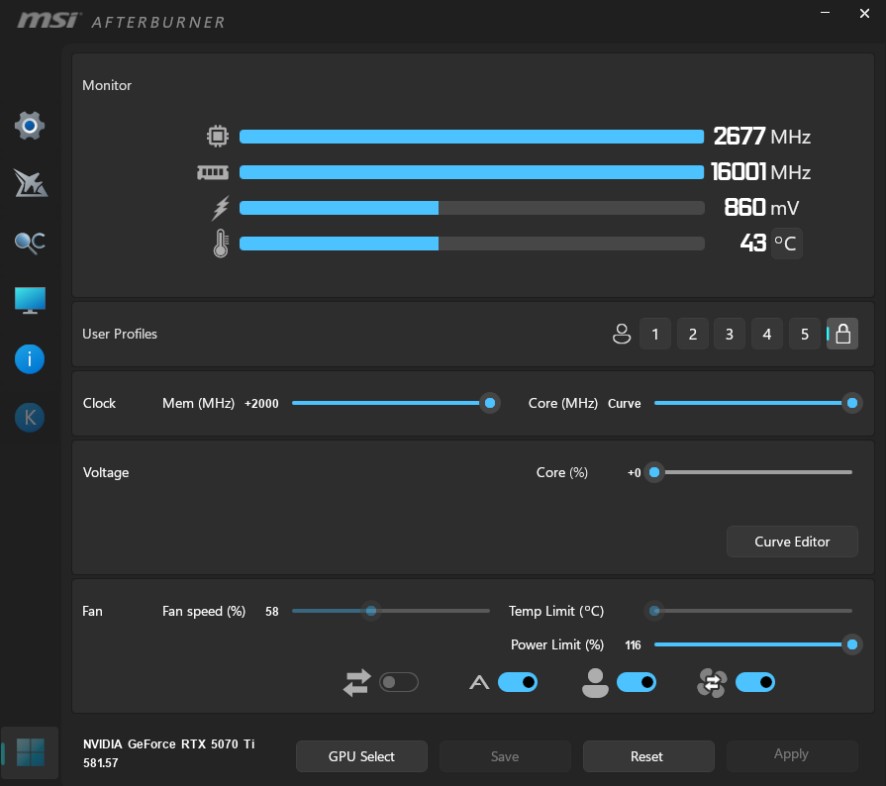This screenshot has width=886, height=786.
Task: Start the OC Scanner tool
Action: pyautogui.click(x=29, y=242)
